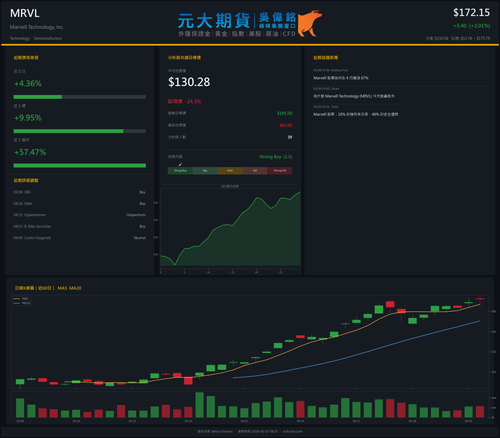Screen dimensions: 500x438
Task: Click the Marvell Technology, Inc. company name
Action: point(37,27)
